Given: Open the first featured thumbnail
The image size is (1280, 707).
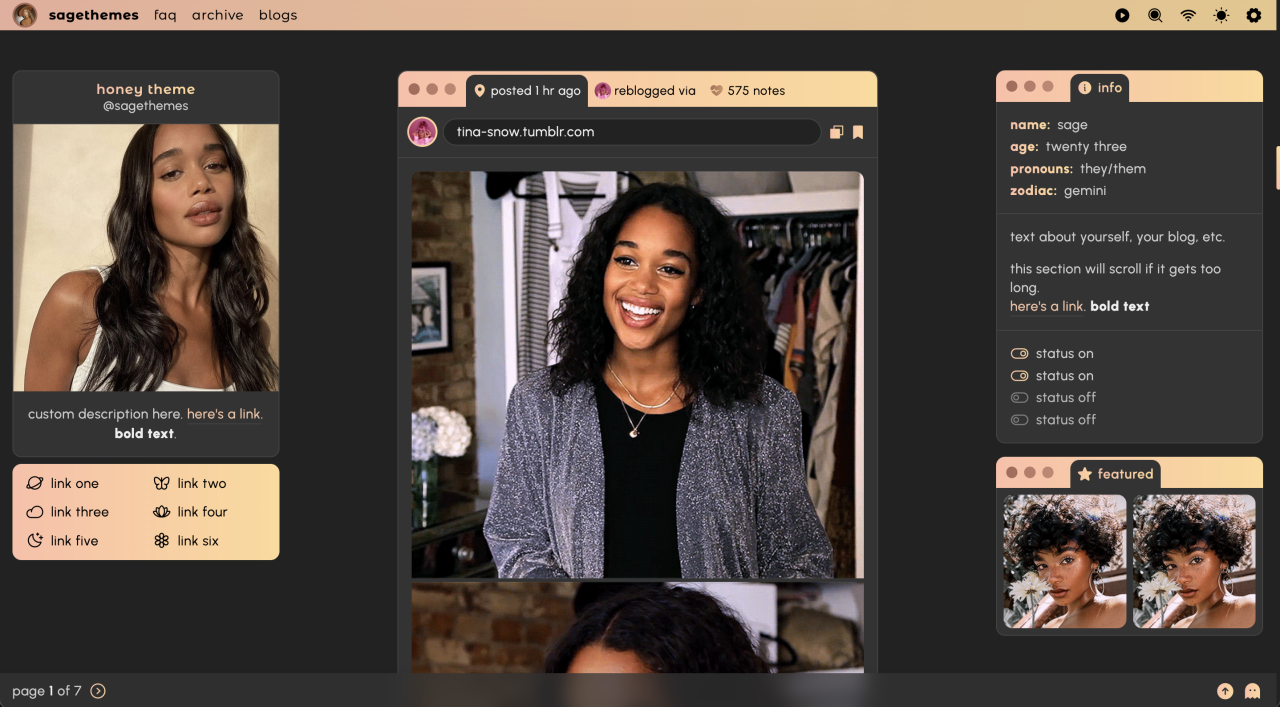Looking at the screenshot, I should click(1064, 561).
